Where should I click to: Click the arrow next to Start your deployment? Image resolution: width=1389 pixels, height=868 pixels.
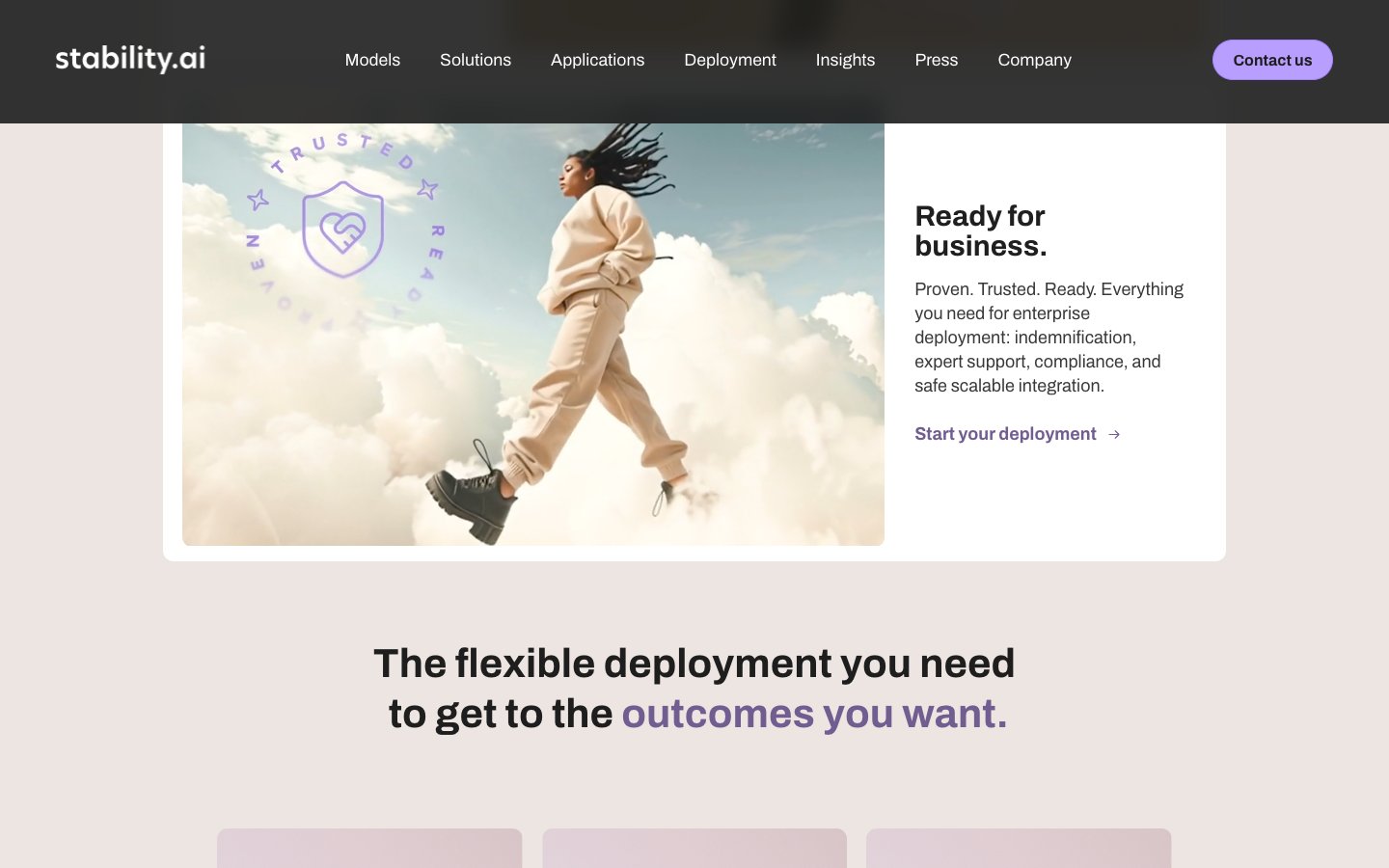click(1114, 434)
